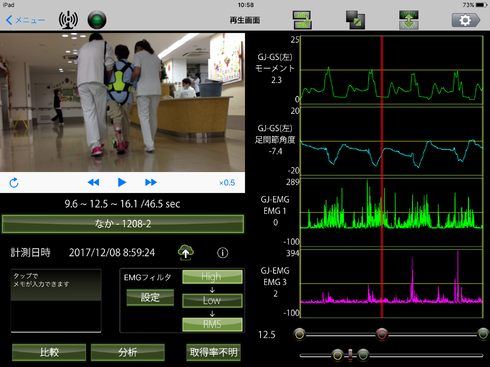The height and width of the screenshot is (367, 490).
Task: Tap the なか - 1208-2 recording name bar
Action: [123, 224]
